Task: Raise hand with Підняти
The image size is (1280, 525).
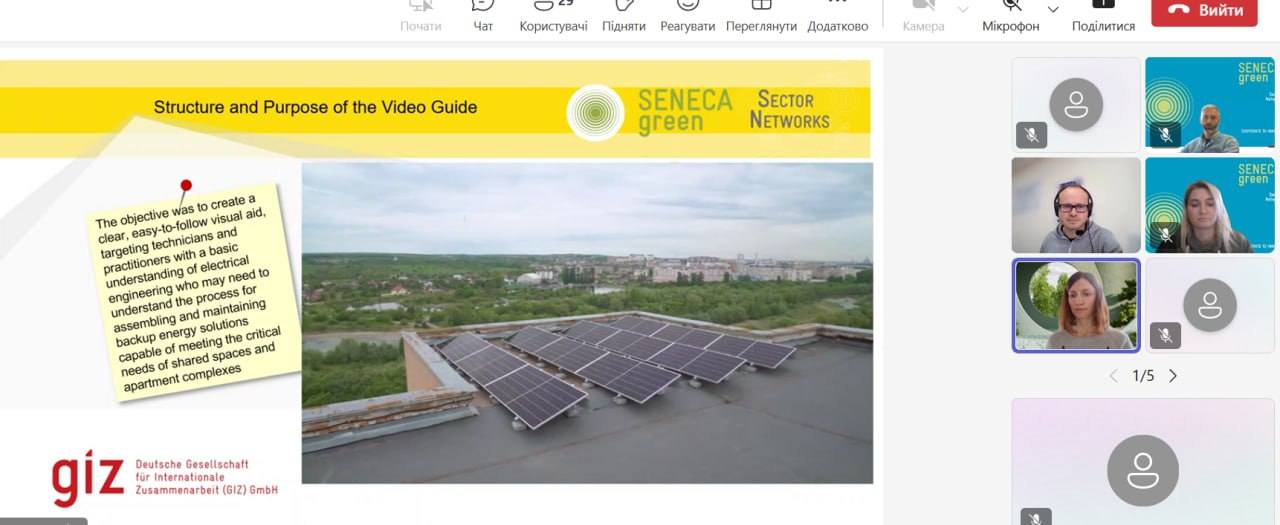Action: pyautogui.click(x=624, y=15)
